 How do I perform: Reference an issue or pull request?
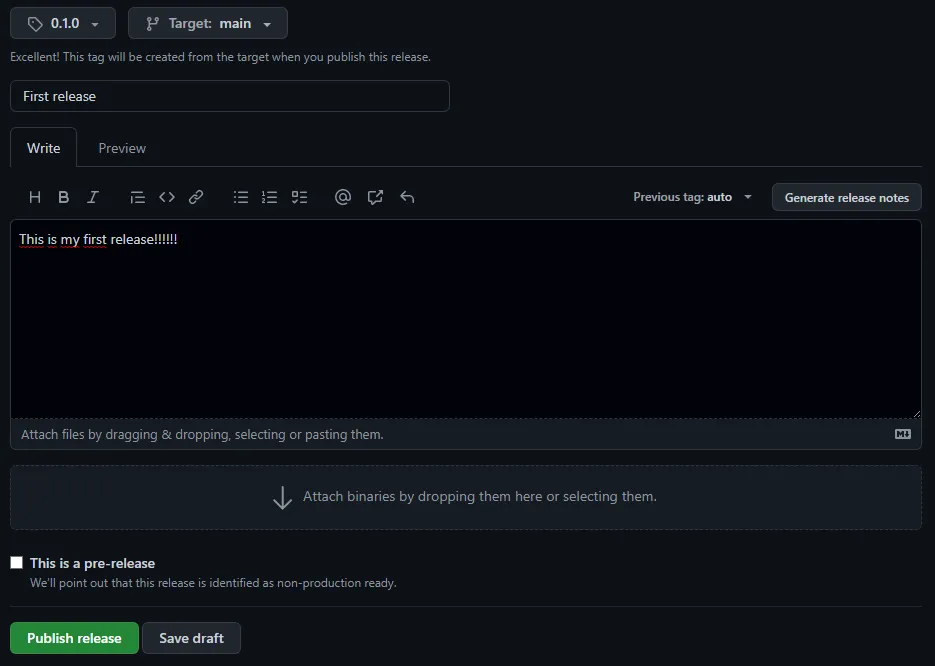pos(375,197)
